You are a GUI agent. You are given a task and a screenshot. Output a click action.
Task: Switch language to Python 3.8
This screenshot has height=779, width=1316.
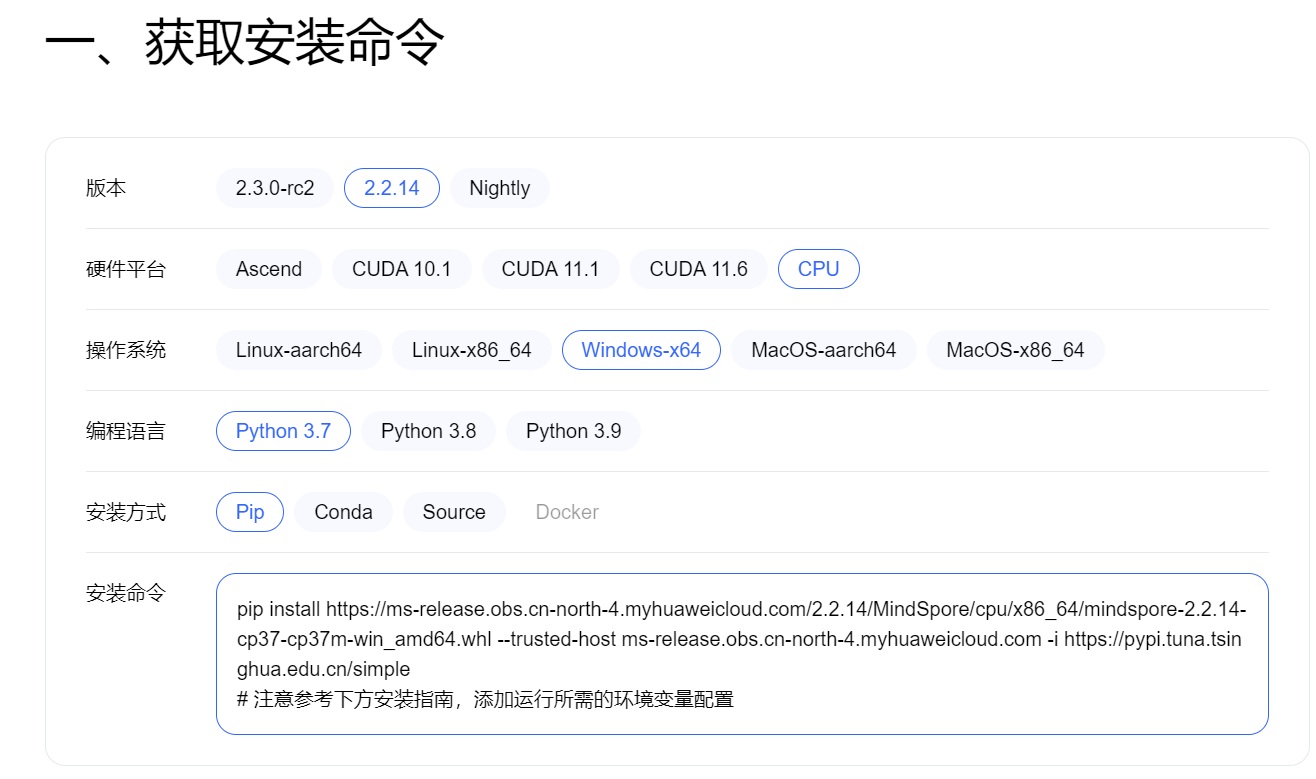[428, 430]
